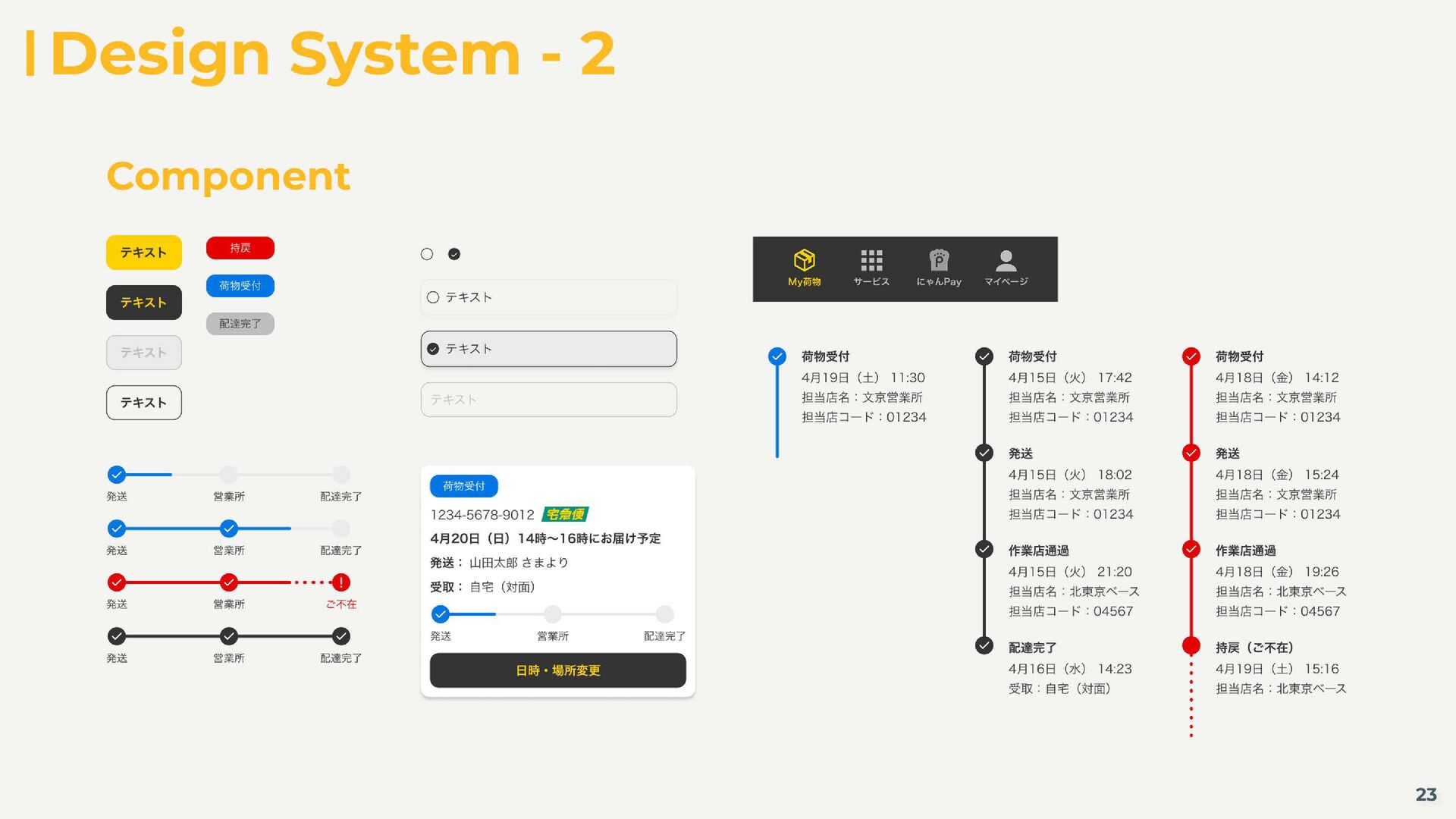Click the green 宅急便 logo badge
Viewport: 1456px width, 819px height.
pyautogui.click(x=566, y=515)
